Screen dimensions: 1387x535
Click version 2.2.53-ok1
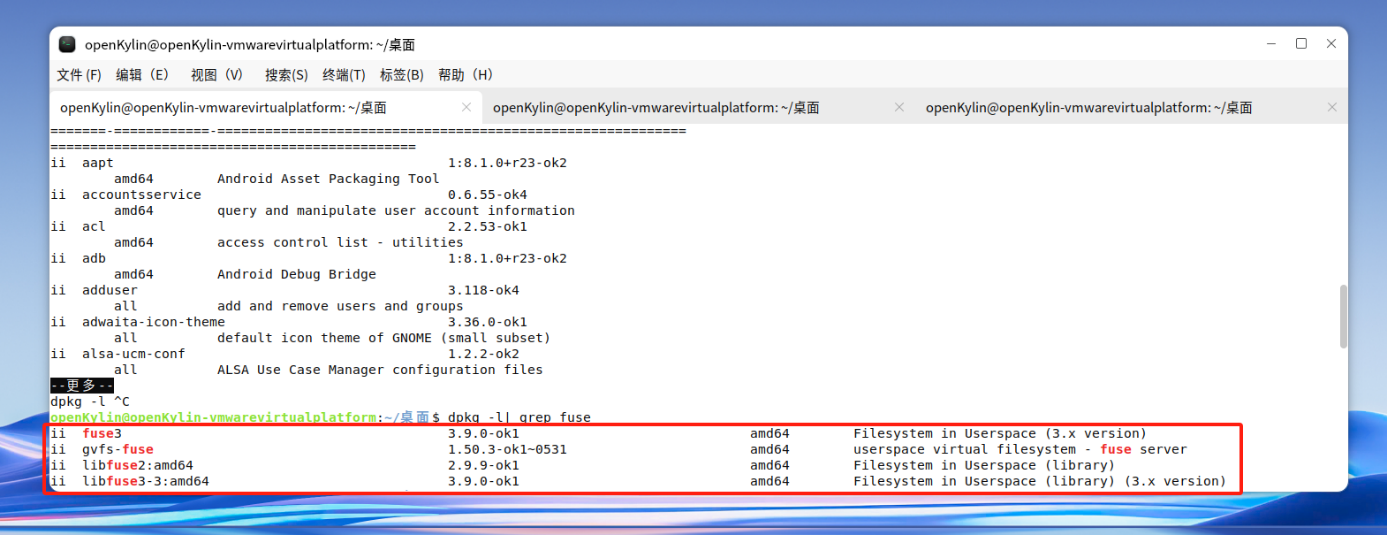[488, 226]
